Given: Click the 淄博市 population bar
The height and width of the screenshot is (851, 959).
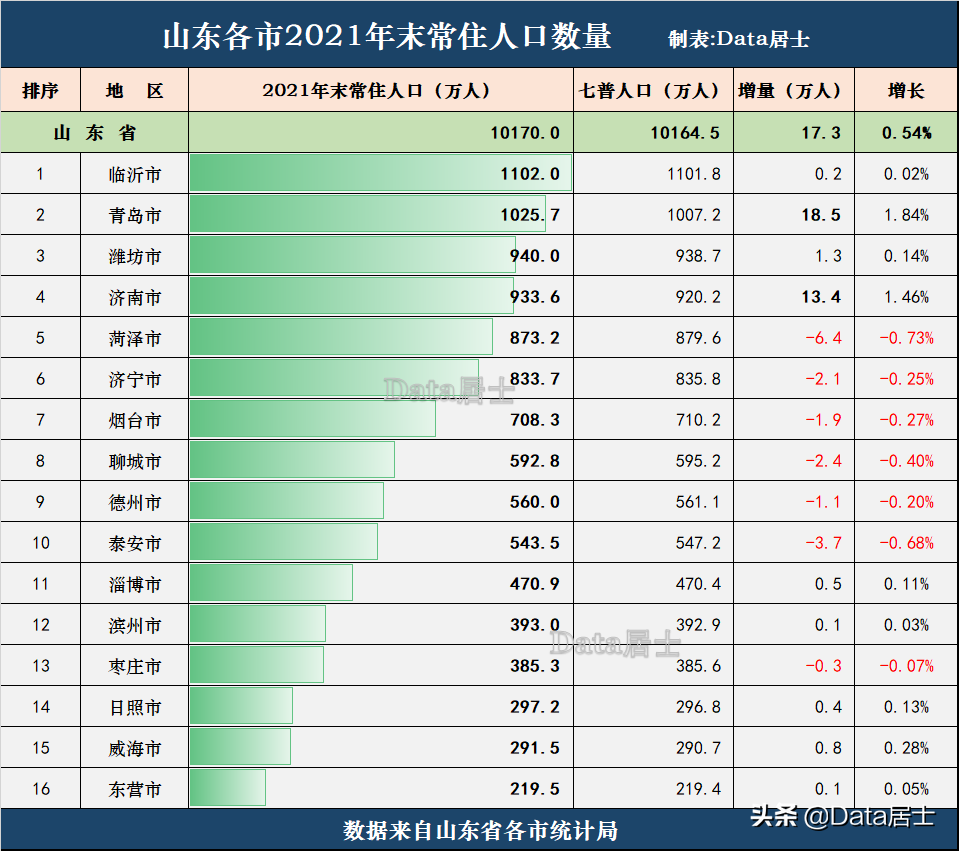Looking at the screenshot, I should pos(270,583).
